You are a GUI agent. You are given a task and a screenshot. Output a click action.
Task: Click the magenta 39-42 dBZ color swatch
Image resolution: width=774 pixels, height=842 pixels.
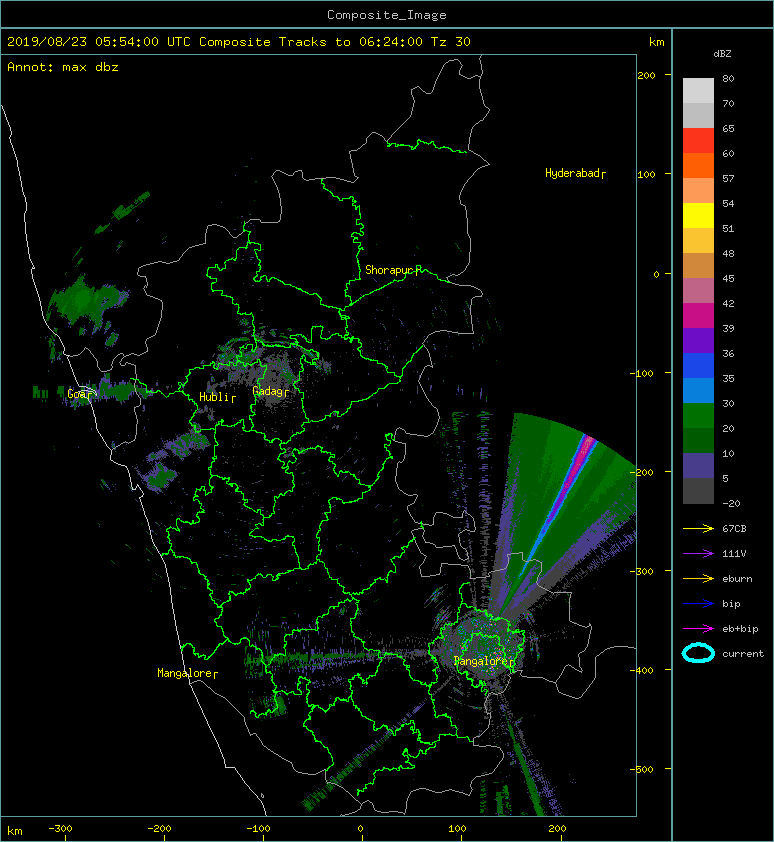[x=698, y=316]
